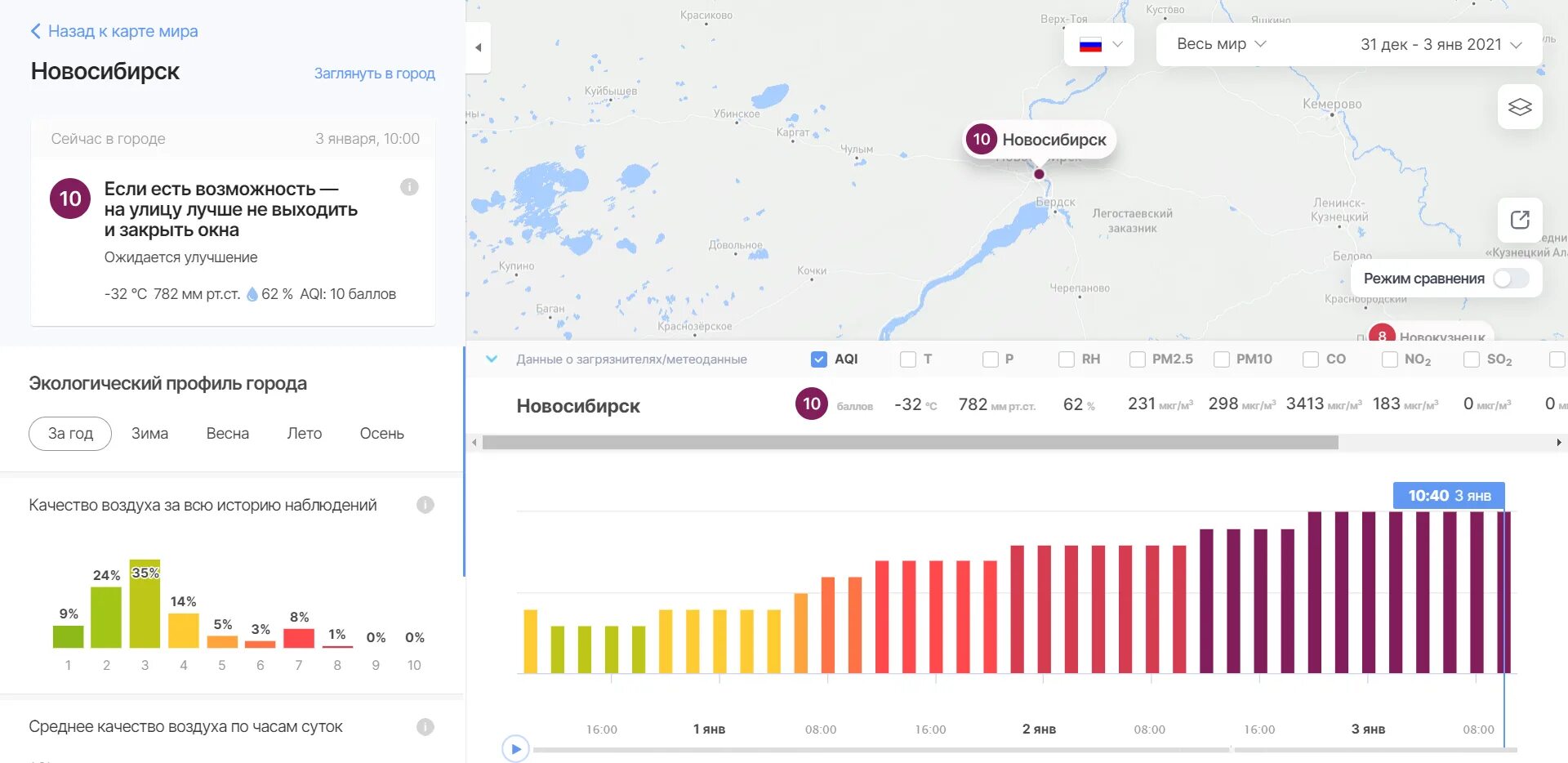The image size is (1568, 763).
Task: Enable the T temperature checkbox
Action: (907, 359)
